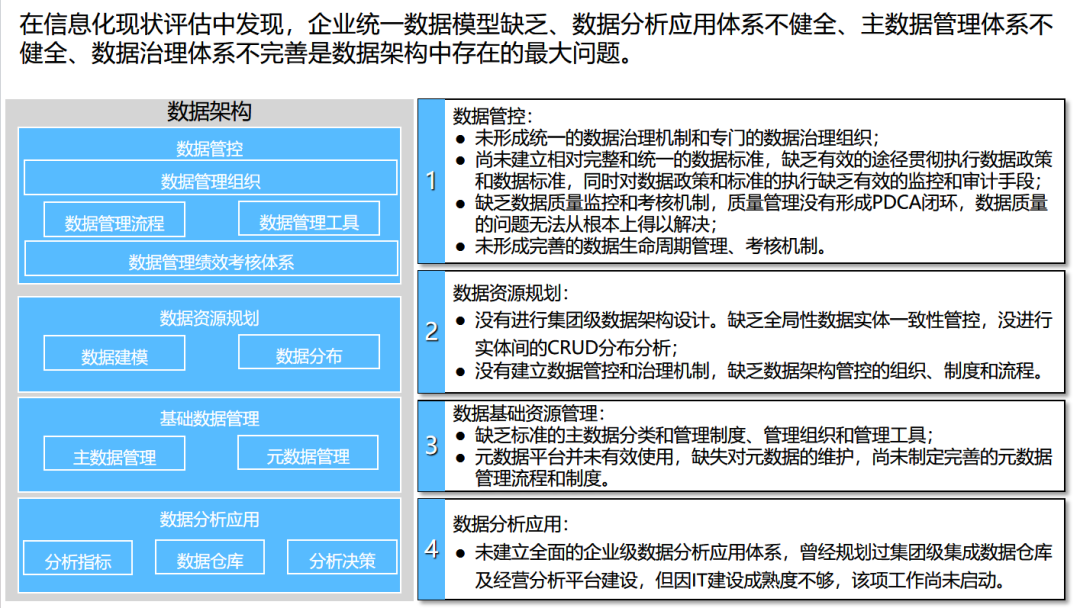Select the 分析指标 box
This screenshot has height=608, width=1080.
[78, 558]
